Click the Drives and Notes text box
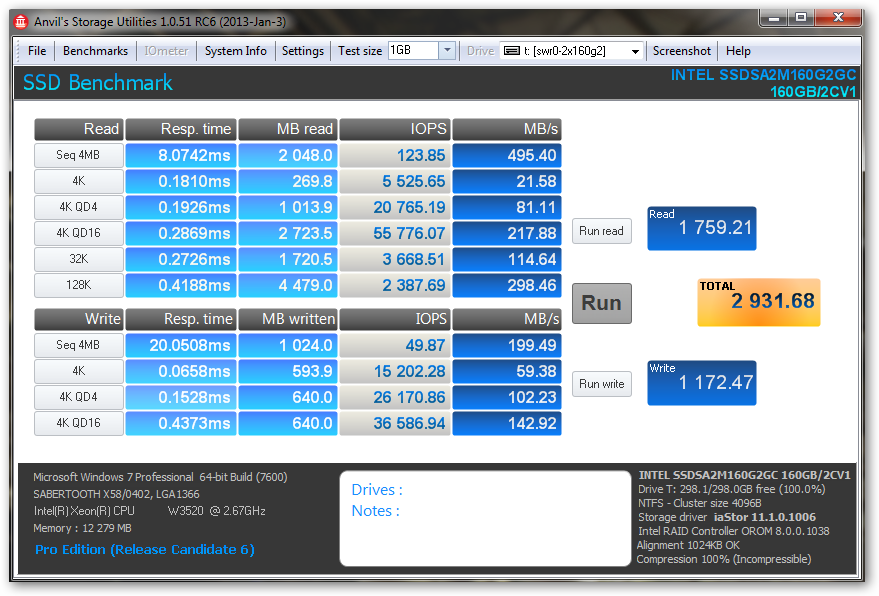Viewport: 879px width, 596px height. [485, 518]
